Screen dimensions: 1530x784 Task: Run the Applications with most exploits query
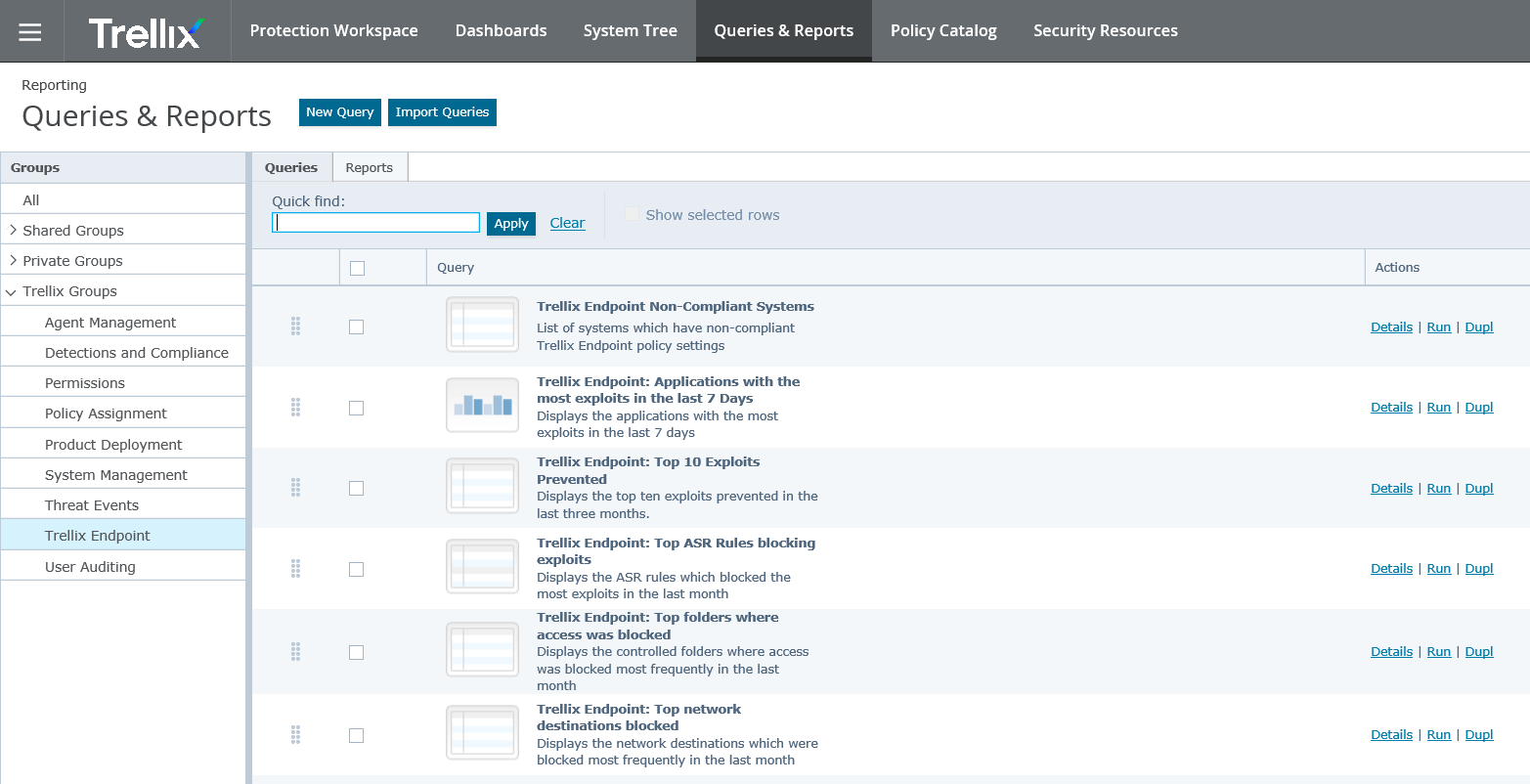[x=1438, y=408]
